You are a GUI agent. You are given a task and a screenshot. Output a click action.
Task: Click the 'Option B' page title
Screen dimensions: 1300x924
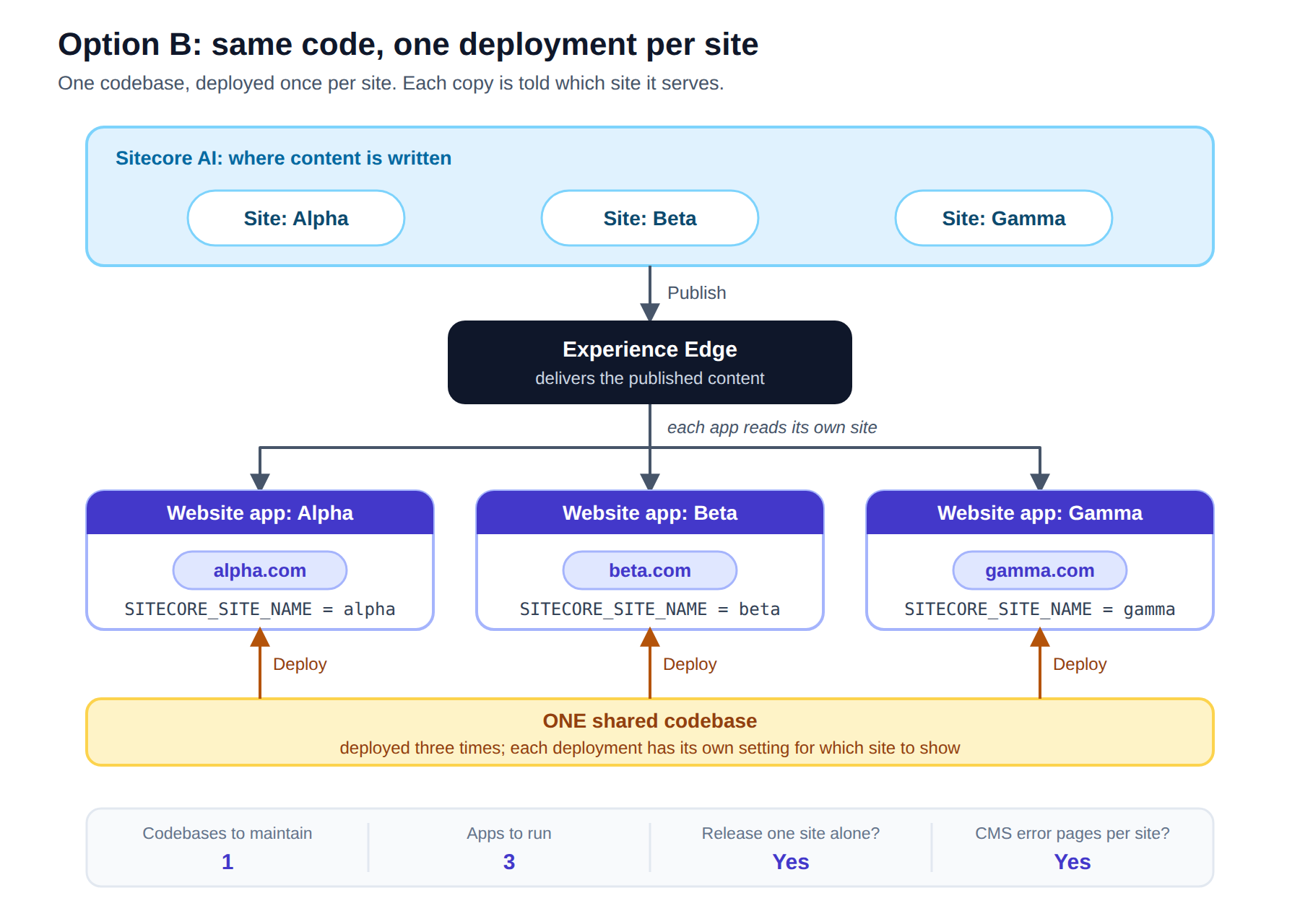coord(408,44)
